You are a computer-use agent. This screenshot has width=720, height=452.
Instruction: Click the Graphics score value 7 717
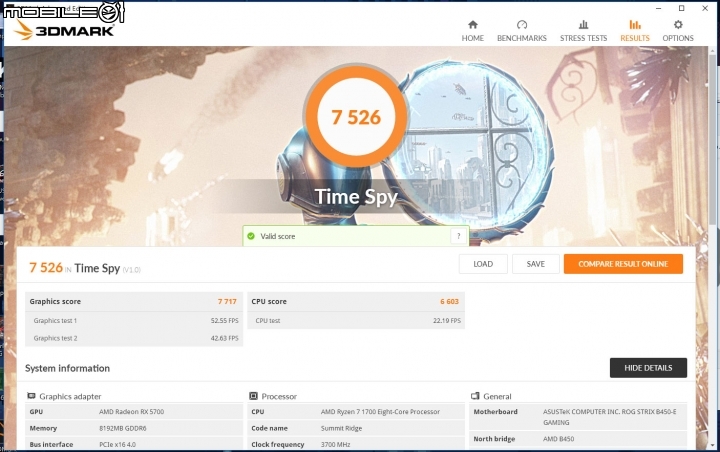pyautogui.click(x=227, y=302)
